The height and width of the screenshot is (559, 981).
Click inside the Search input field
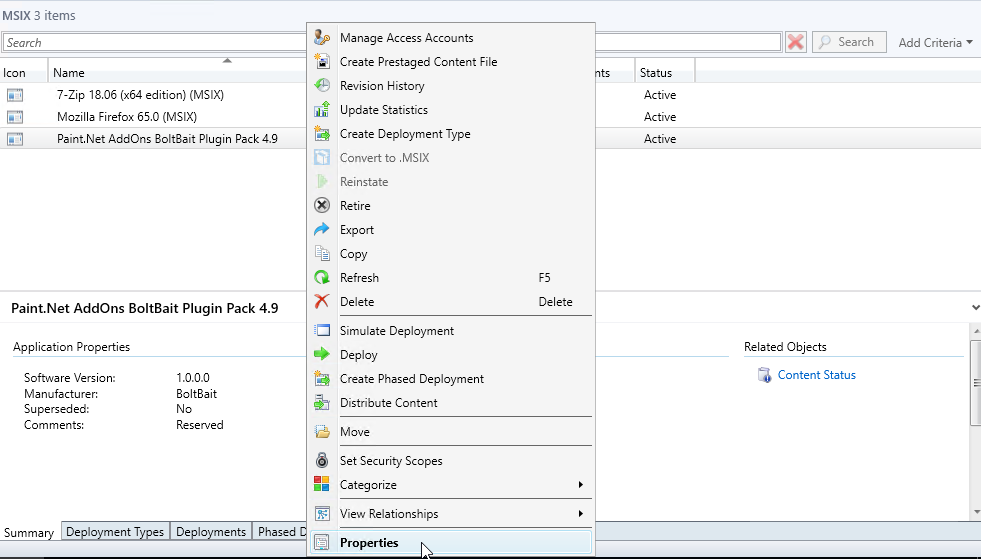coord(150,43)
